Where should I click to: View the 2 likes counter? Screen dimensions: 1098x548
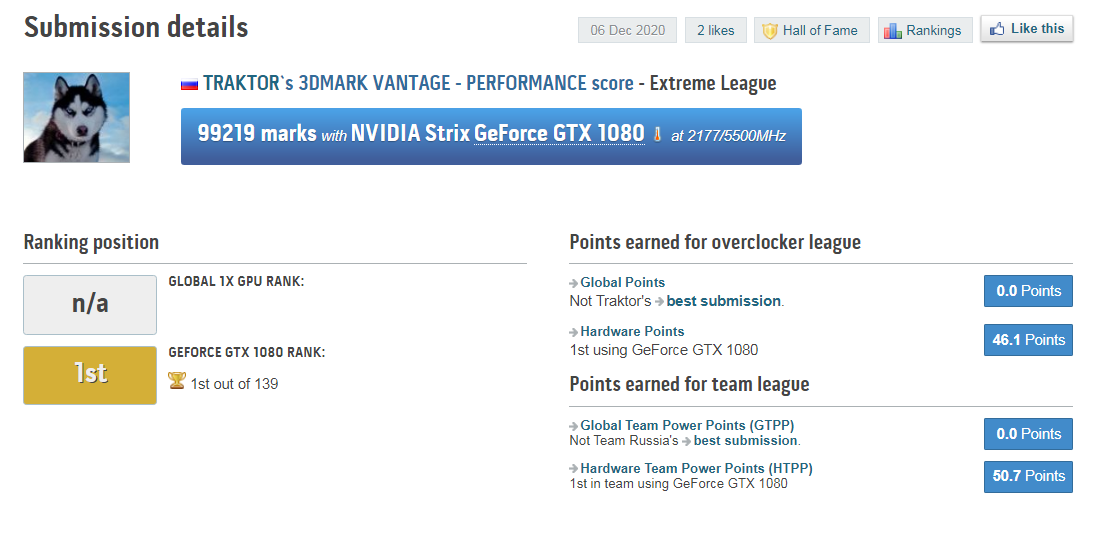point(715,31)
